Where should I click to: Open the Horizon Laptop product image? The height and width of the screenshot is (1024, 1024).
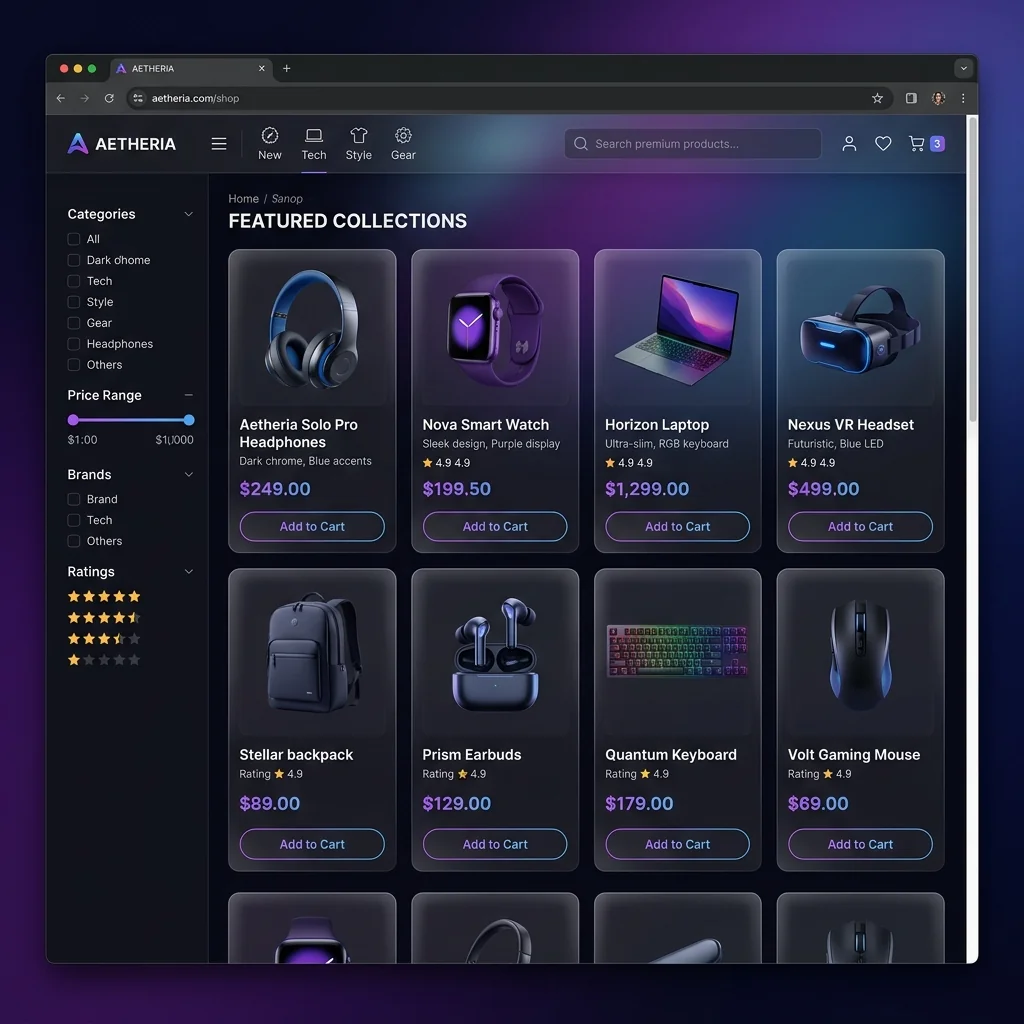pos(677,330)
